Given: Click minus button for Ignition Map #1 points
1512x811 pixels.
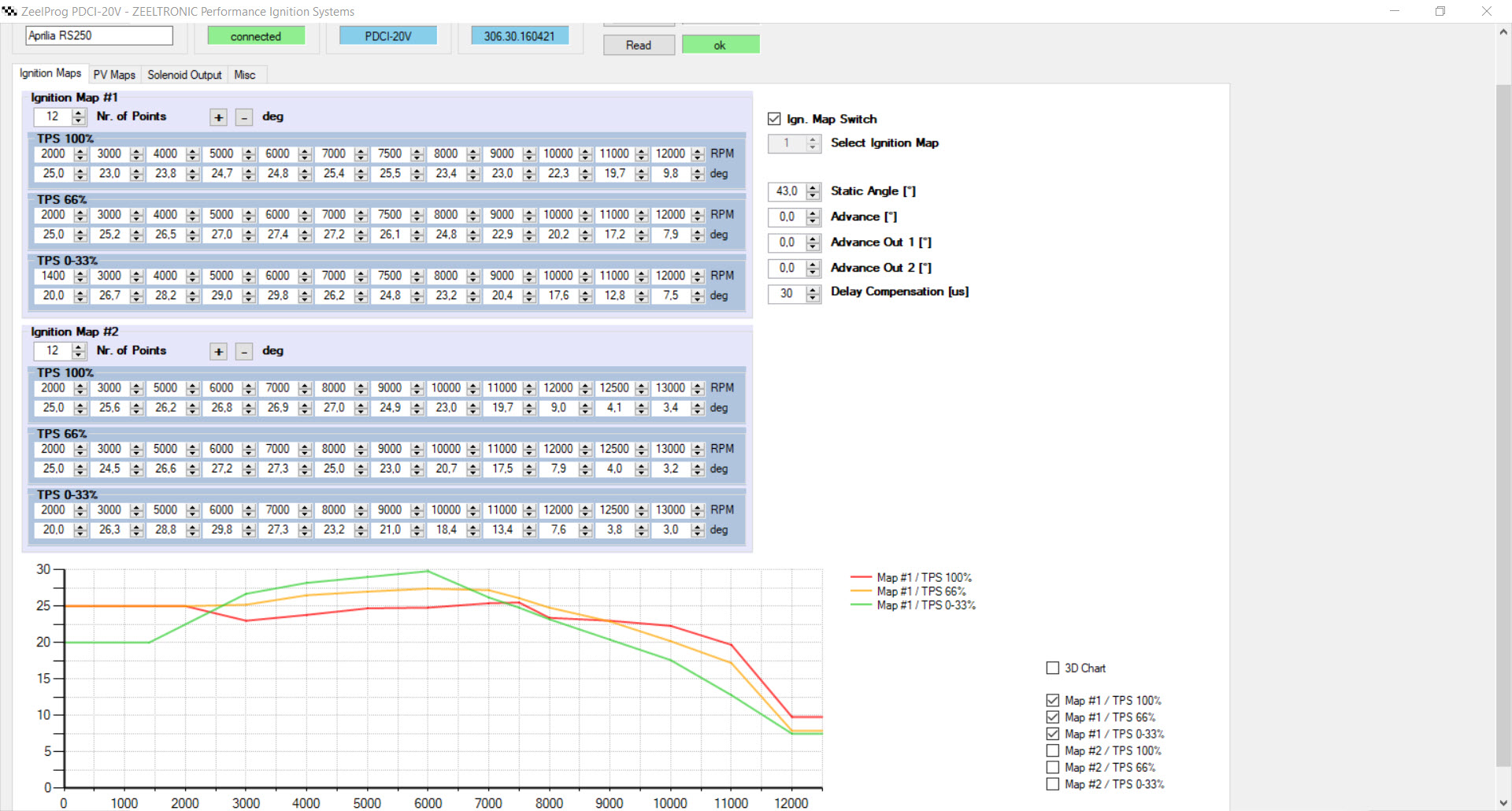Looking at the screenshot, I should (x=244, y=117).
